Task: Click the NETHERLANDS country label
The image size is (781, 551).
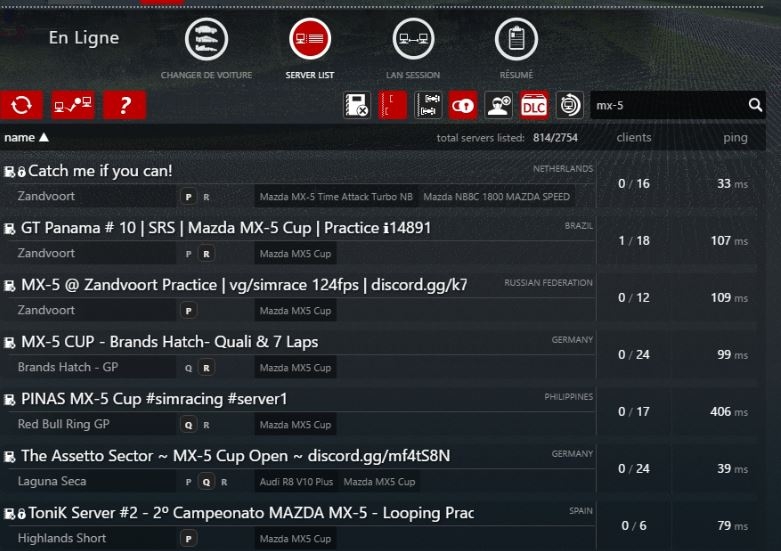Action: pos(563,169)
